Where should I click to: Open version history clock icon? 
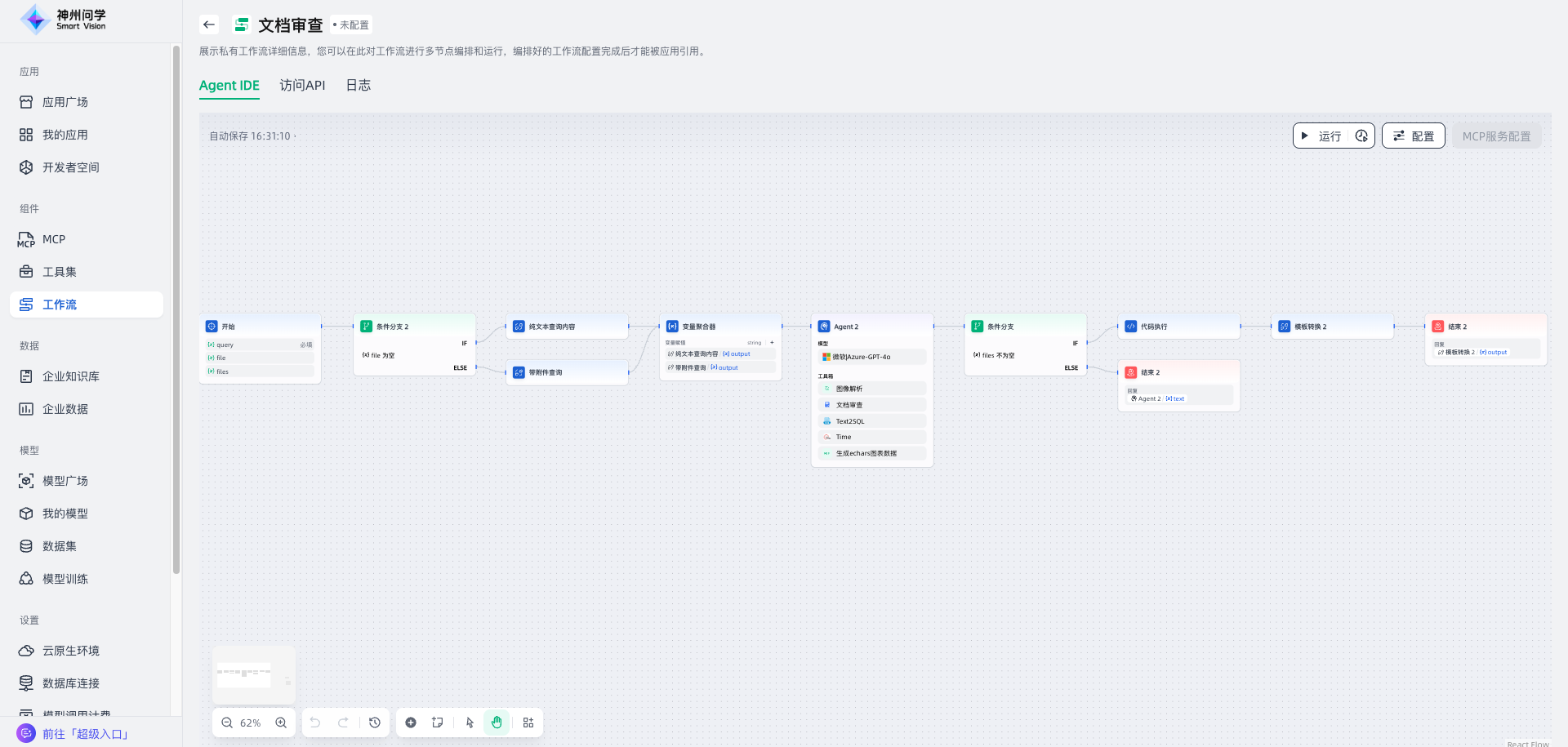click(375, 723)
